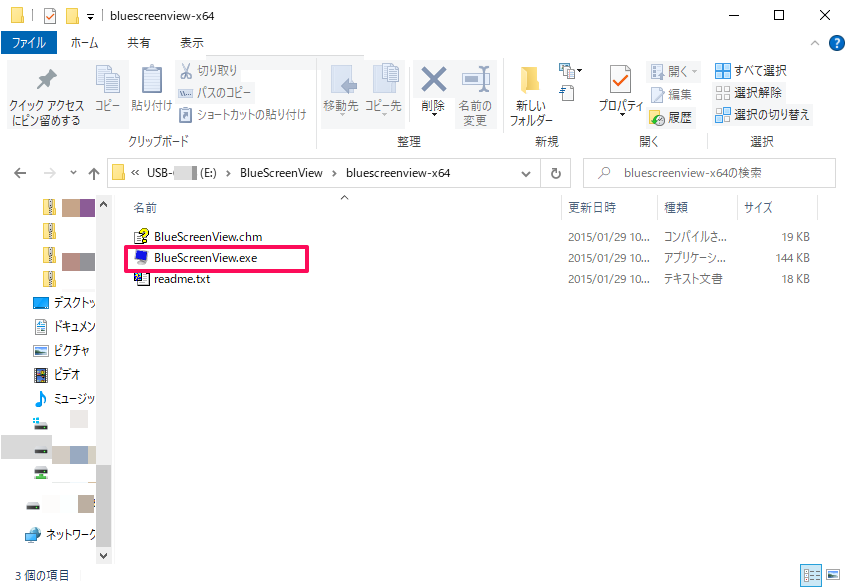Click the easy access shortcut icon
Image resolution: width=849 pixels, height=588 pixels.
pos(566,93)
